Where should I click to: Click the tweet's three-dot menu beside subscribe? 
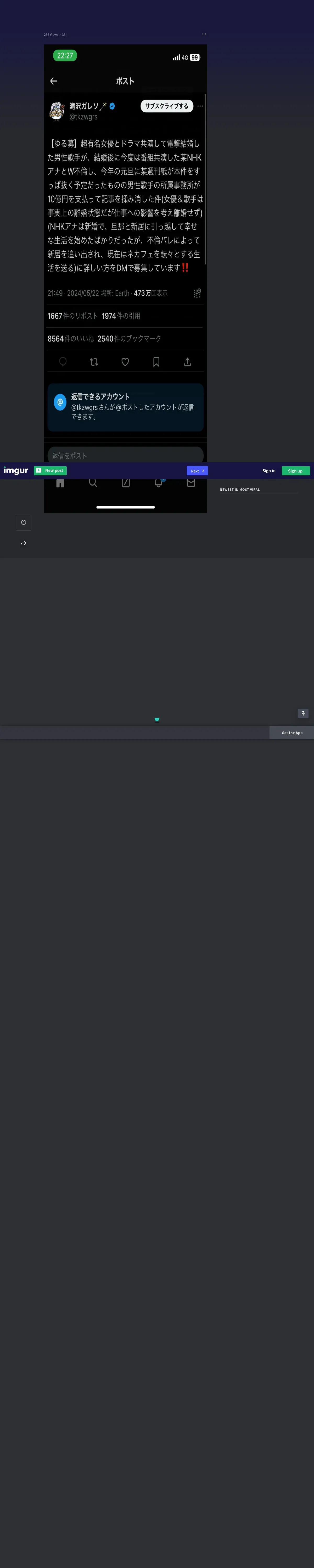click(200, 106)
